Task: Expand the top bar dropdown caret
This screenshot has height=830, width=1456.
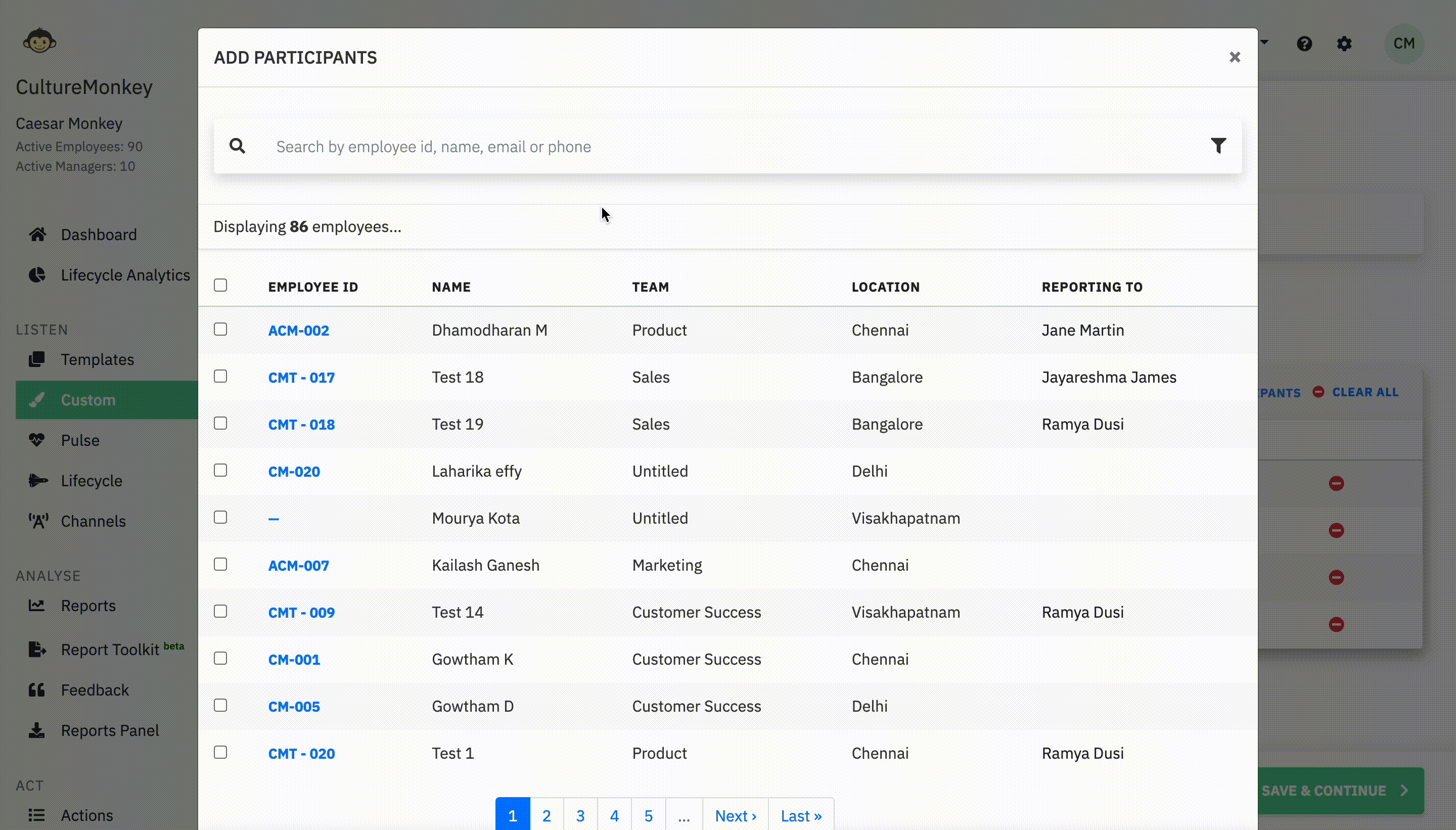Action: click(1264, 42)
